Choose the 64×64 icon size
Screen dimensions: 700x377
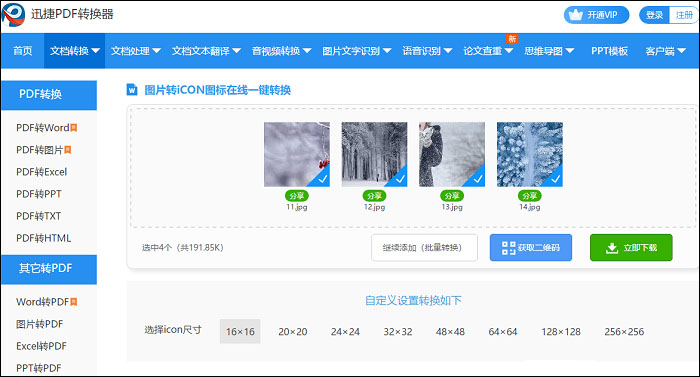point(503,331)
